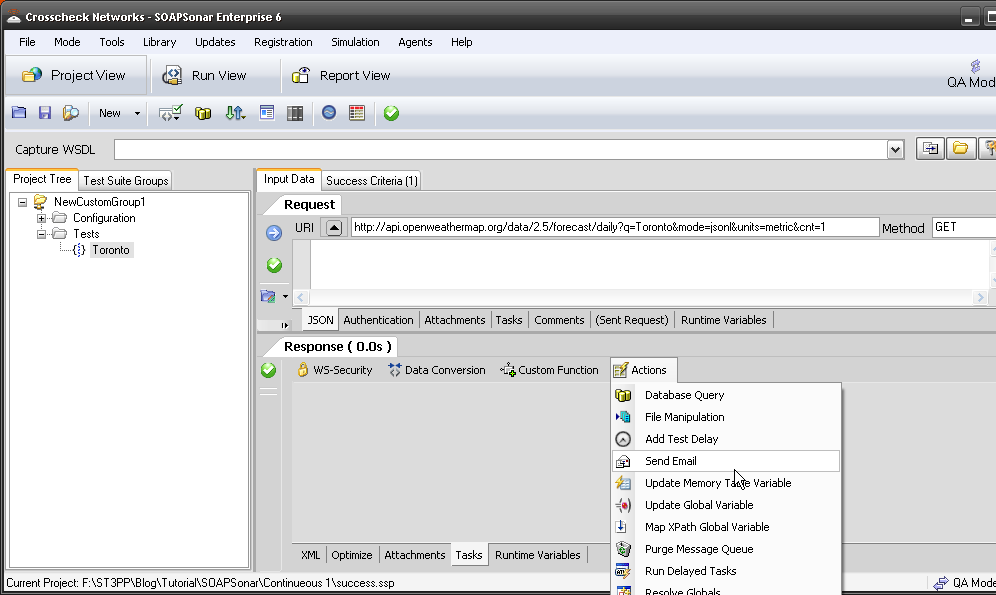Image resolution: width=996 pixels, height=595 pixels.
Task: Click the yellow database toolbar icon
Action: pos(203,114)
